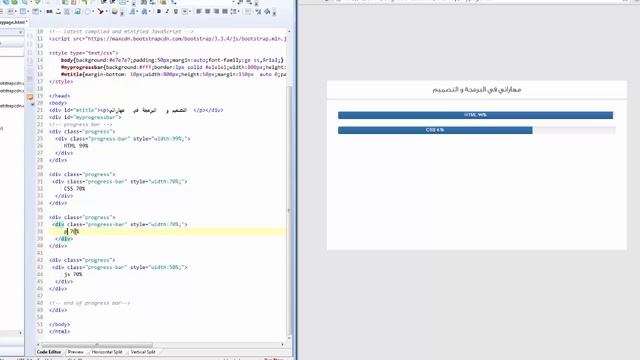Click the '</style>' closing tag line
The image size is (640, 360).
pos(61,82)
